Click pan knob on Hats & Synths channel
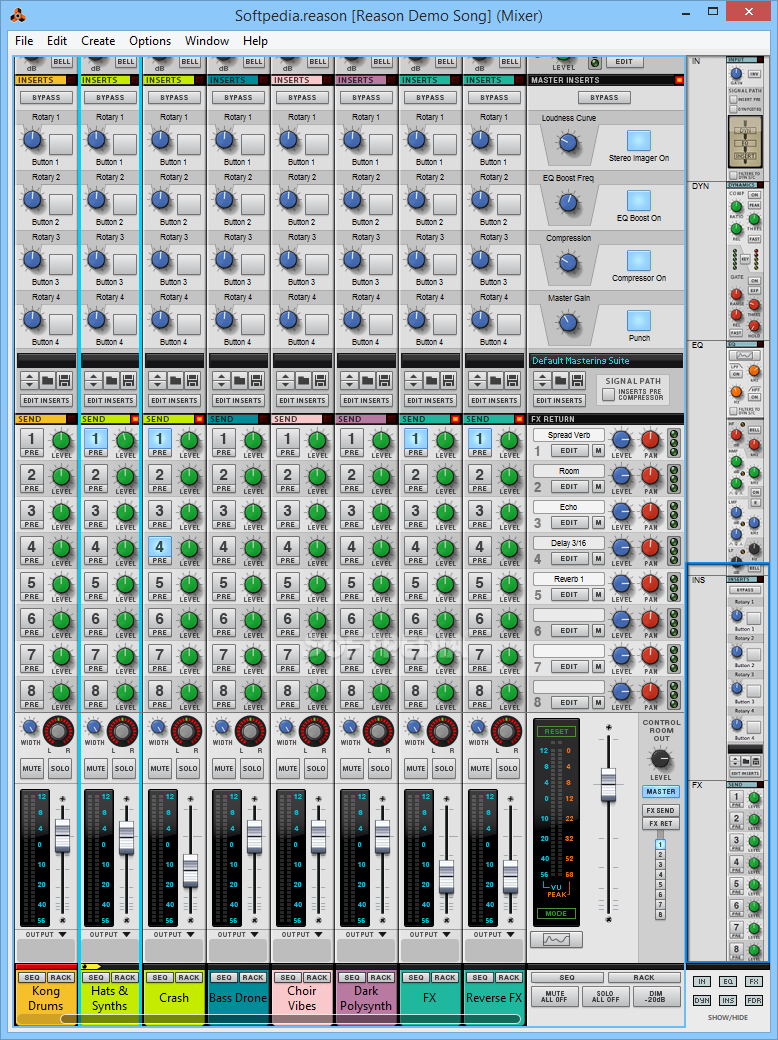The width and height of the screenshot is (778, 1040). pos(122,731)
